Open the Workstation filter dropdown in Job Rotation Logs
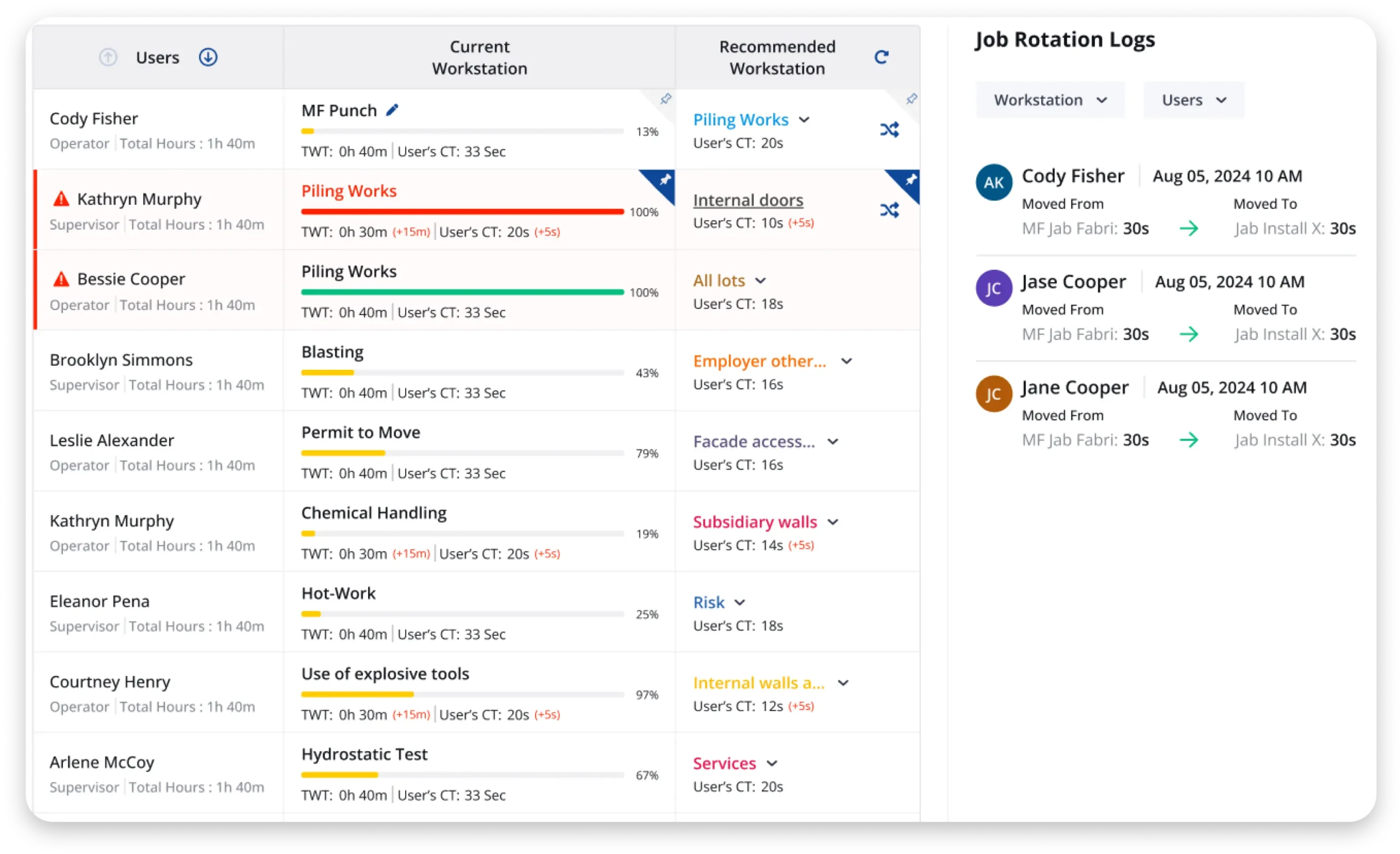This screenshot has width=1400, height=854. tap(1049, 100)
